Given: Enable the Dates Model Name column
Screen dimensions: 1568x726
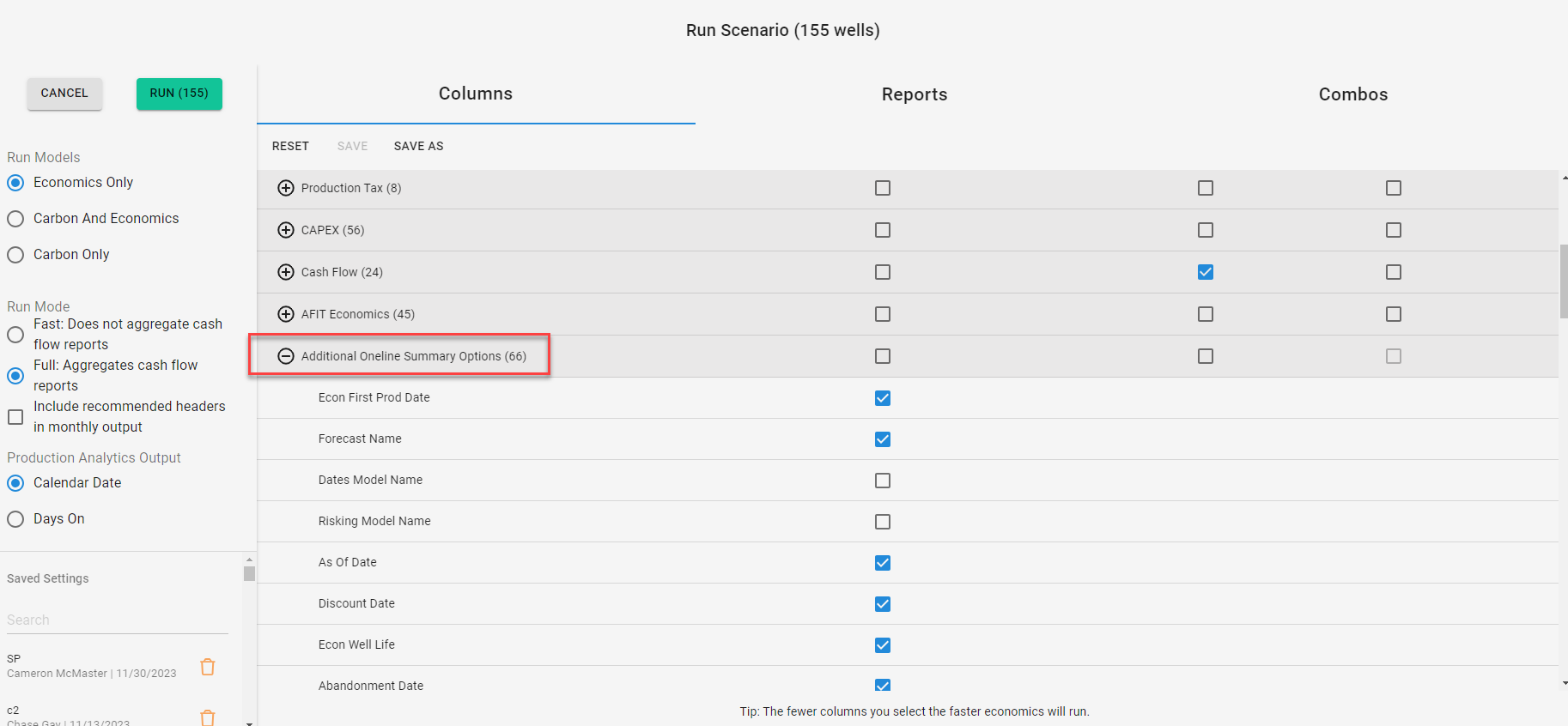Looking at the screenshot, I should tap(883, 481).
